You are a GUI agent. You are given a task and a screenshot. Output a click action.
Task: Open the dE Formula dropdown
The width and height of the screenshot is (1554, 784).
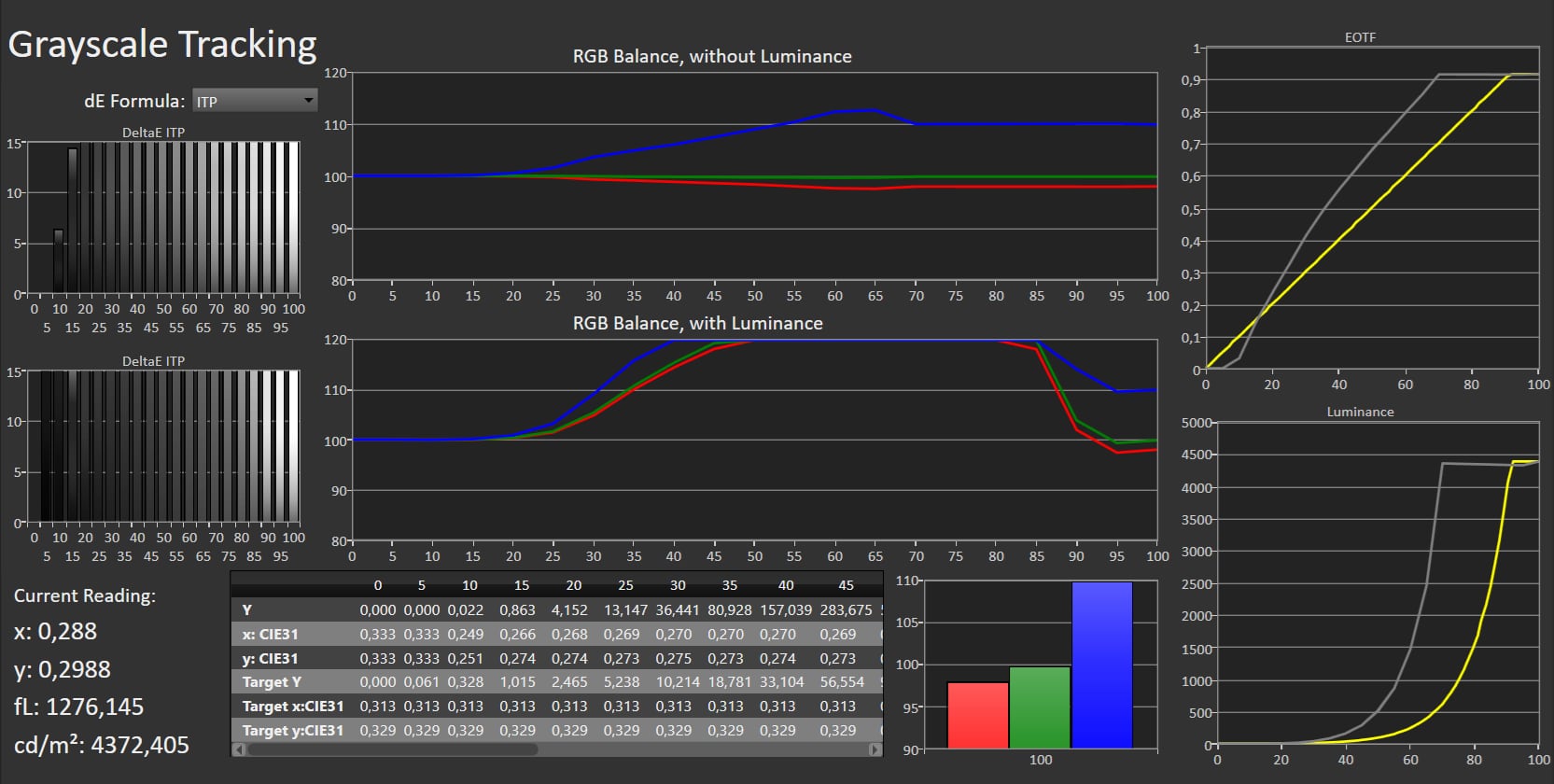247,101
